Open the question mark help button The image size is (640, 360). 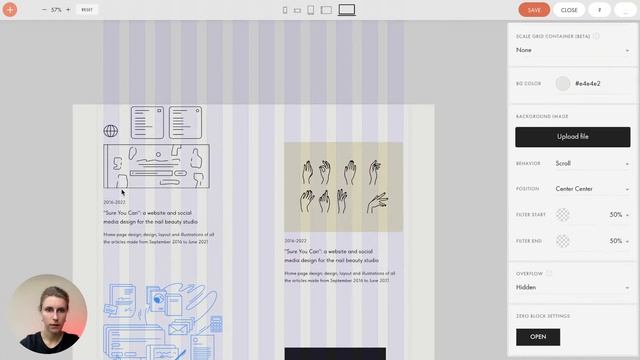[599, 10]
